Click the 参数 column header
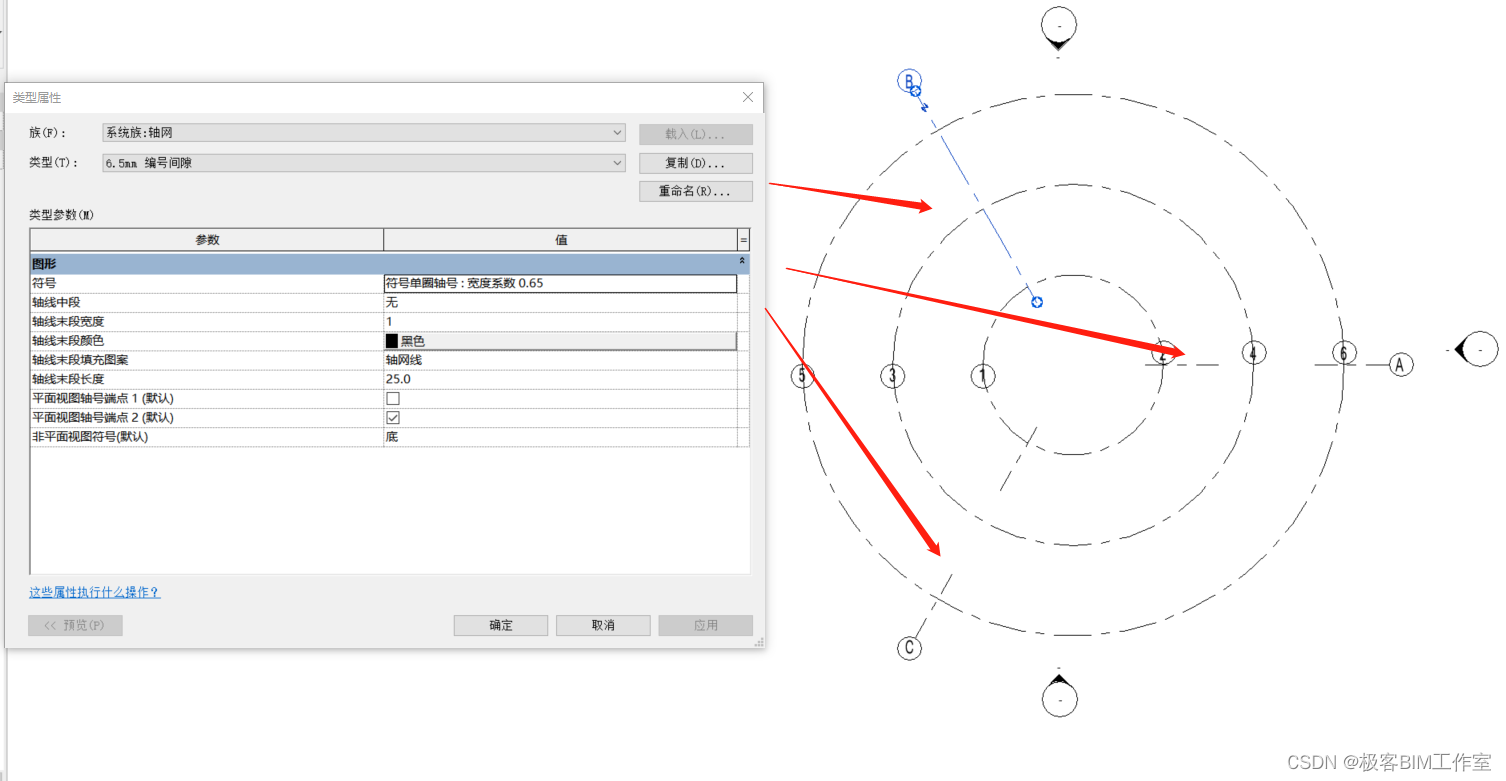The width and height of the screenshot is (1506, 781). [x=207, y=240]
